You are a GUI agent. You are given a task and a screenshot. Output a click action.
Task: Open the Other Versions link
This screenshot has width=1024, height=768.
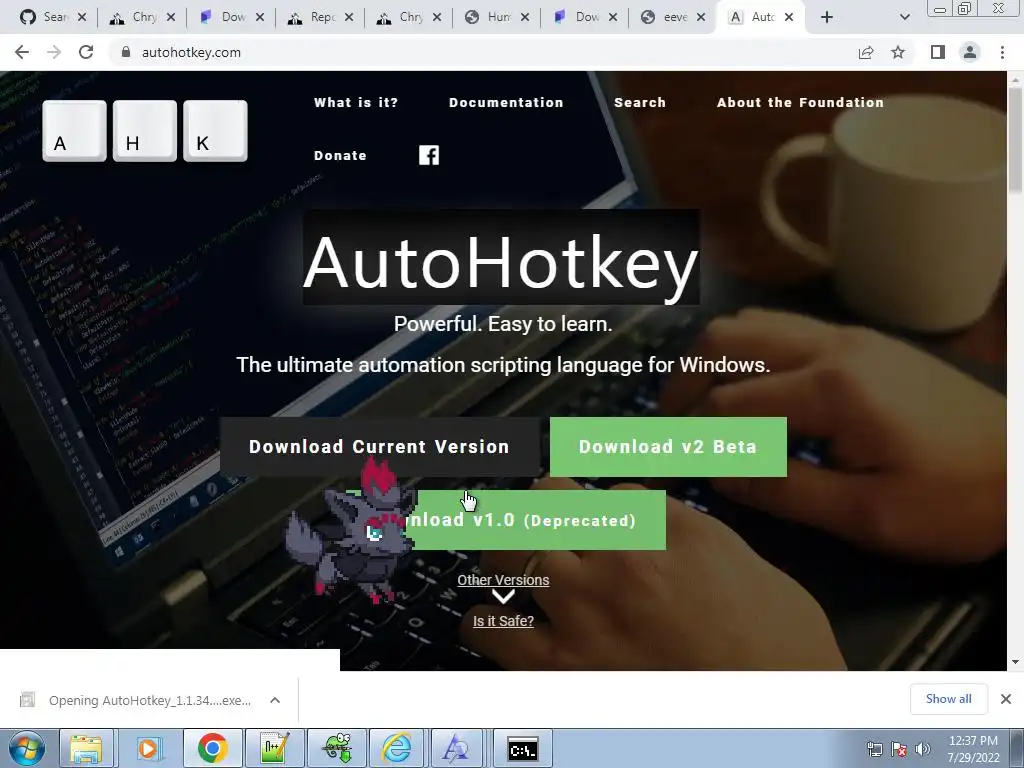(x=503, y=580)
